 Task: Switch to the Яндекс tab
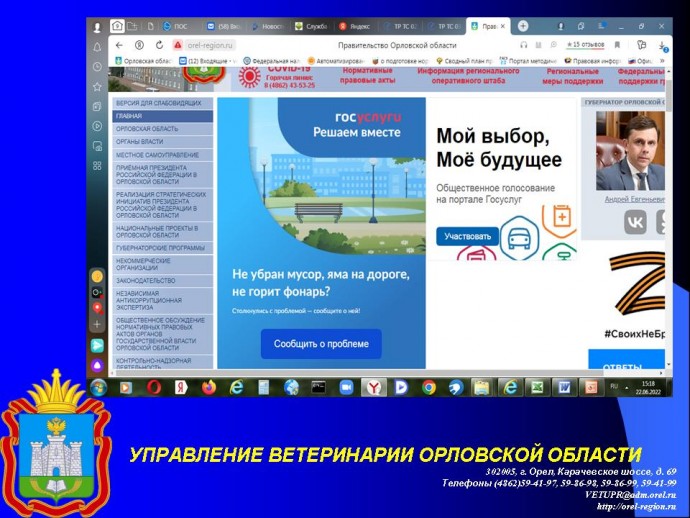click(356, 26)
